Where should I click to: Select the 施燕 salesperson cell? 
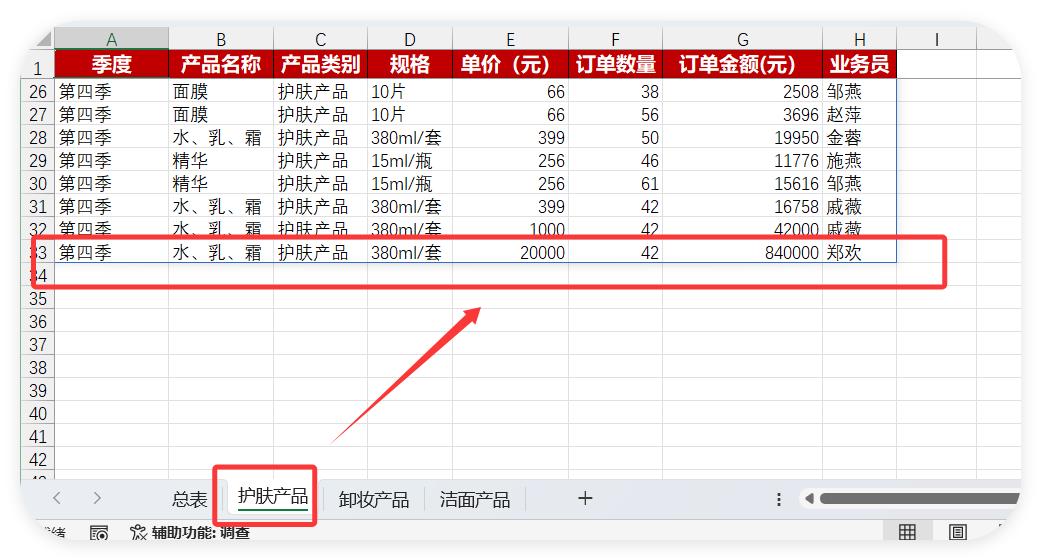click(860, 161)
